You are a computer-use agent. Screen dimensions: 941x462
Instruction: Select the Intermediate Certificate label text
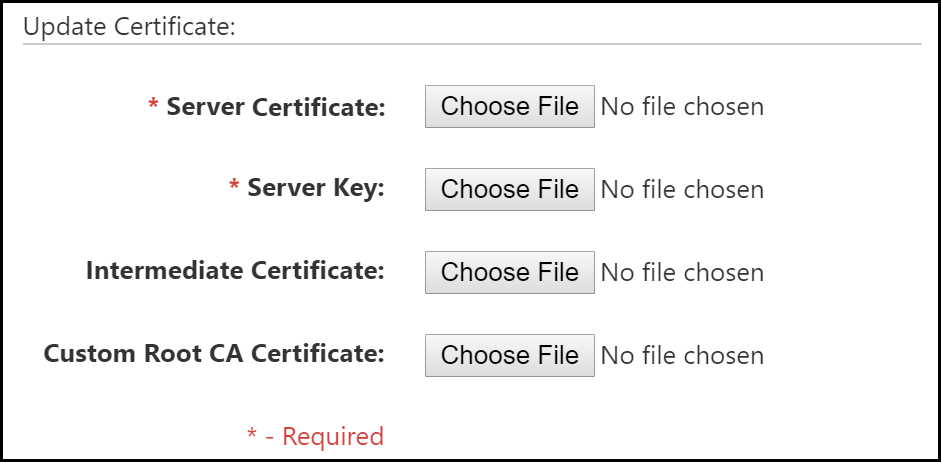point(235,272)
